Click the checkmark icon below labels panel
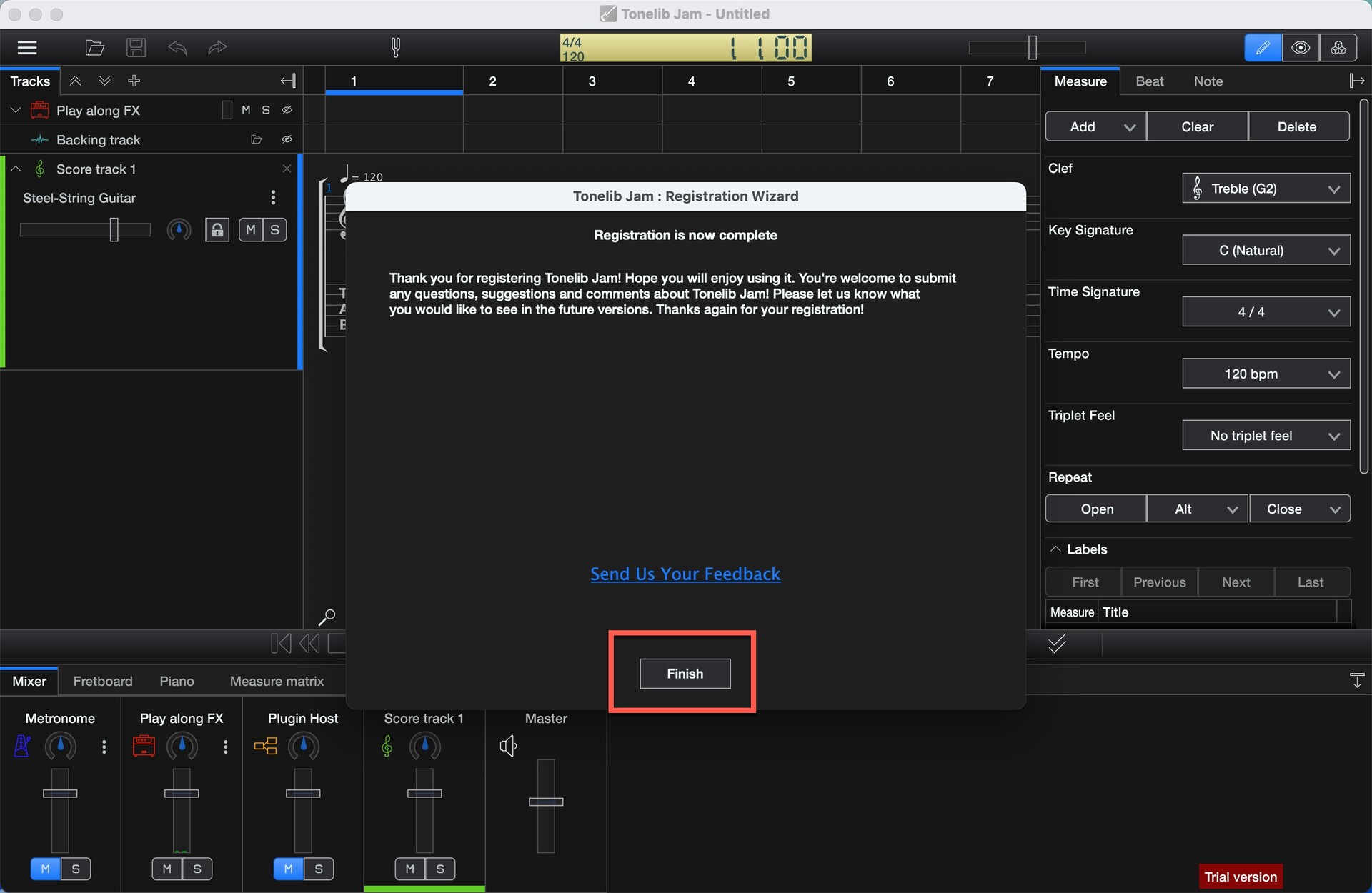This screenshot has width=1372, height=893. pyautogui.click(x=1057, y=644)
